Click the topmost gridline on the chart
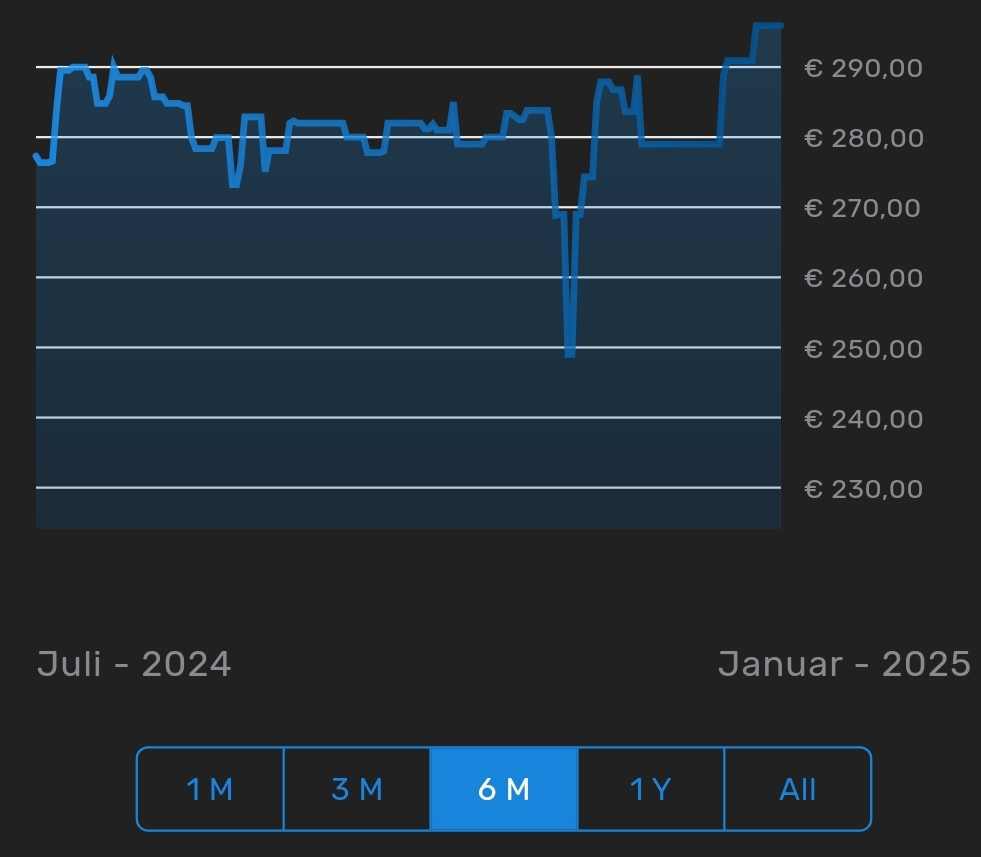 coord(400,68)
